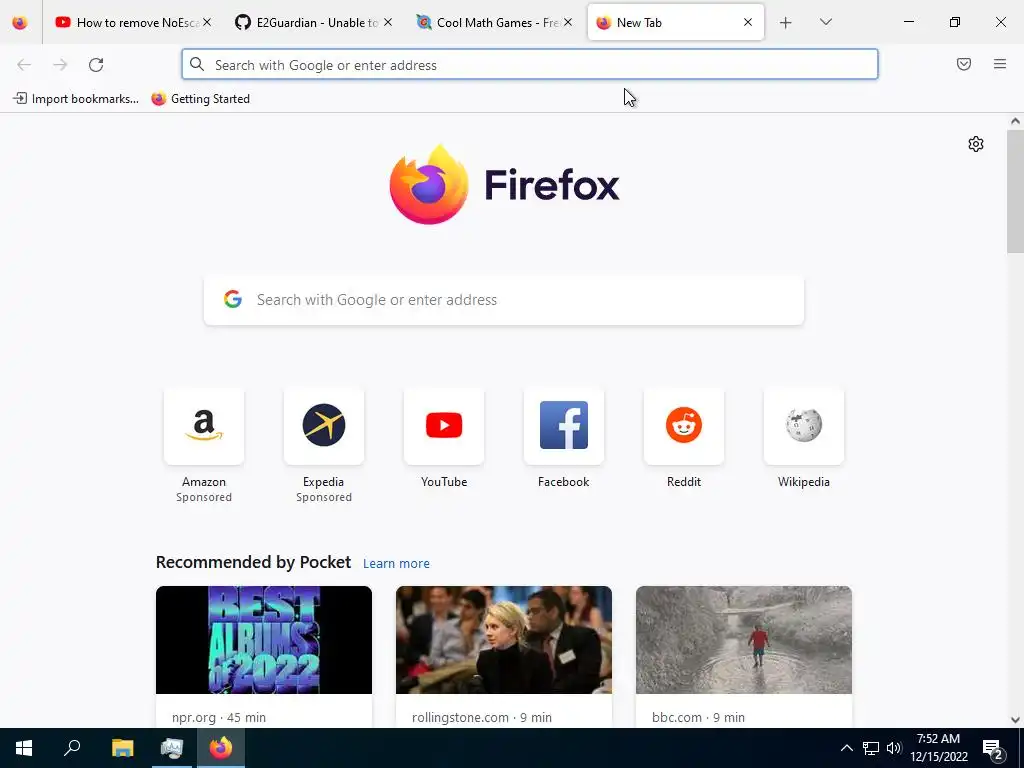This screenshot has height=768, width=1024.
Task: Open the Action Center notifications icon
Action: (x=993, y=748)
